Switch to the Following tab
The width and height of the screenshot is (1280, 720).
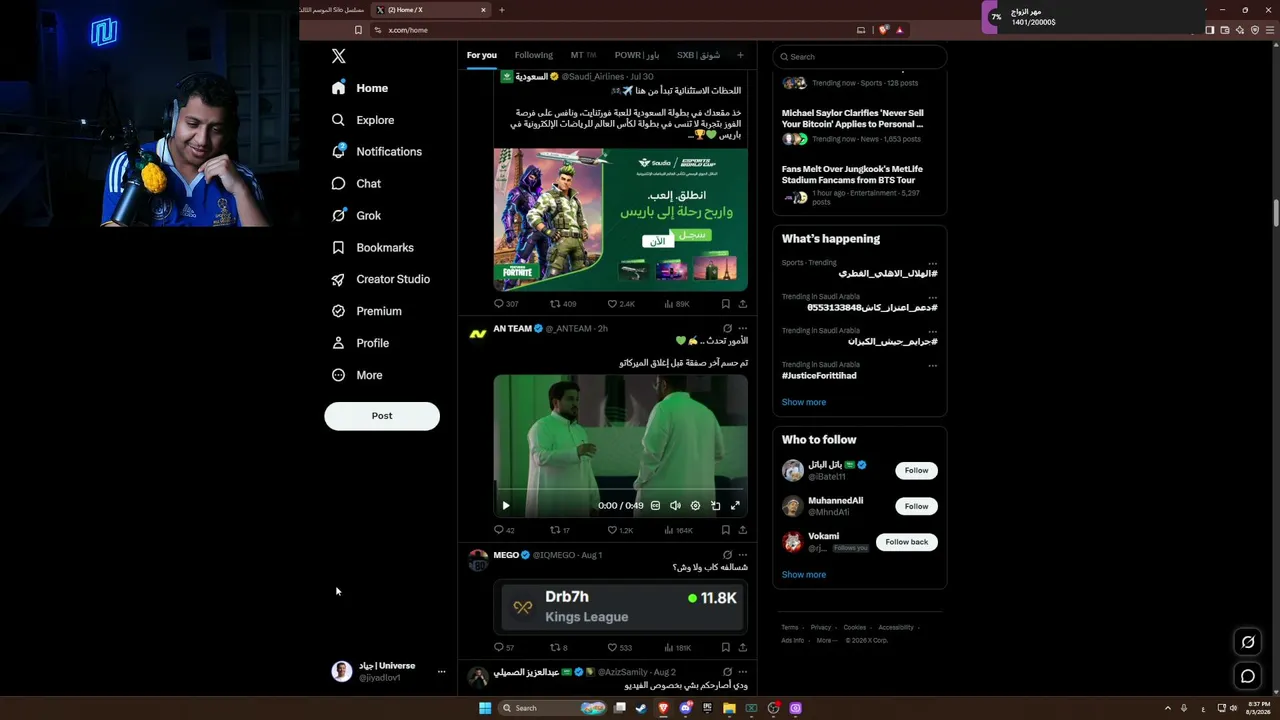[534, 55]
